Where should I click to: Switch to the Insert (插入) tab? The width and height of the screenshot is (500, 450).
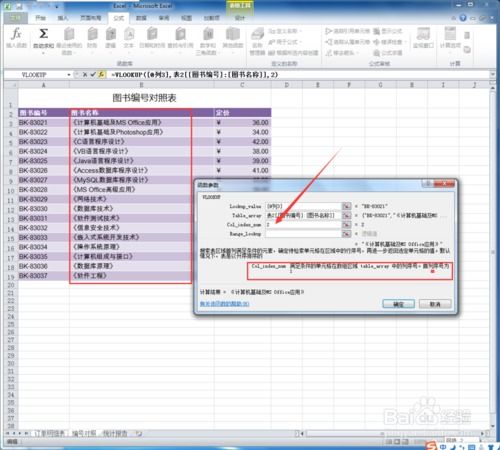point(63,18)
